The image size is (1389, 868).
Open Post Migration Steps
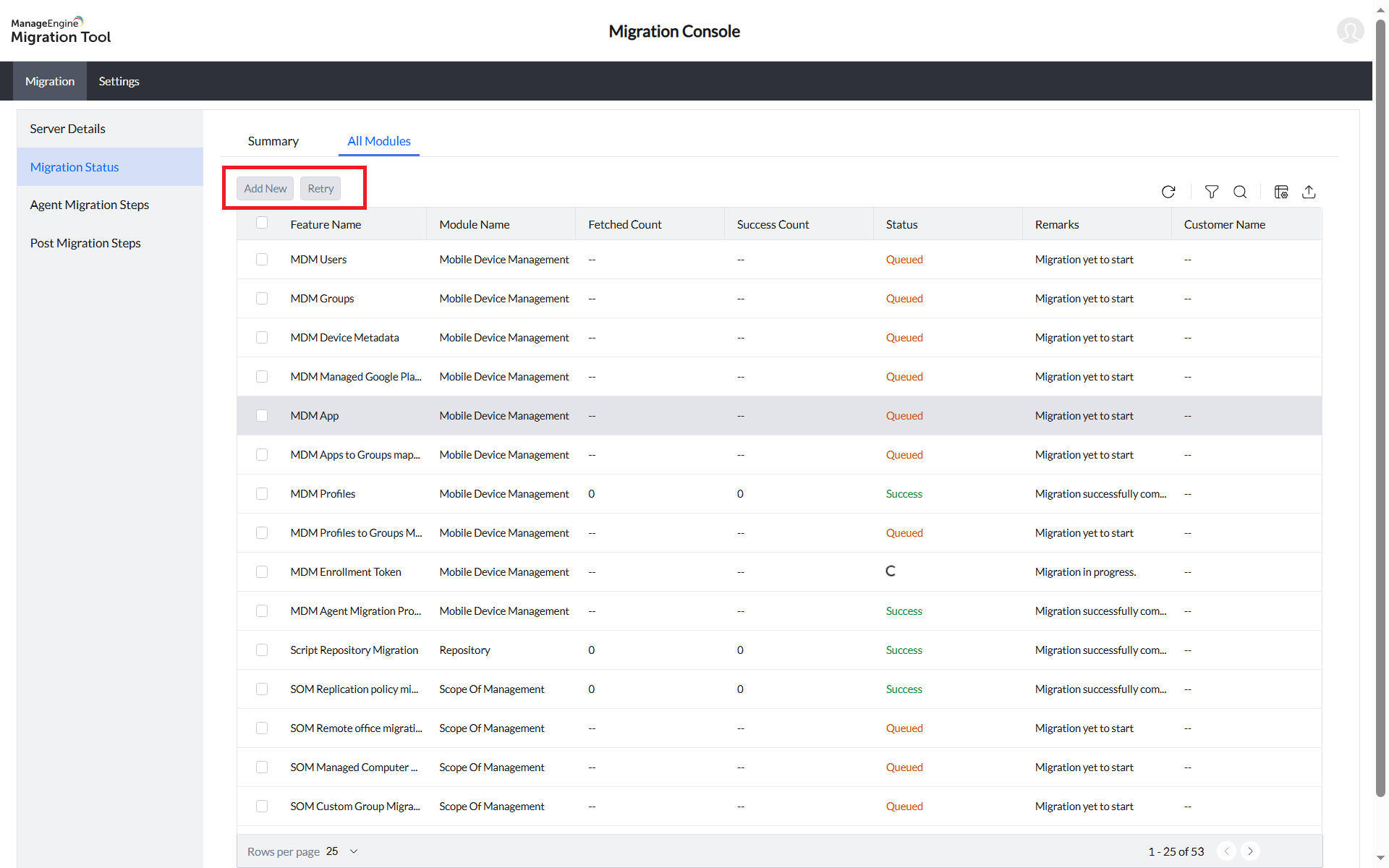[x=110, y=243]
